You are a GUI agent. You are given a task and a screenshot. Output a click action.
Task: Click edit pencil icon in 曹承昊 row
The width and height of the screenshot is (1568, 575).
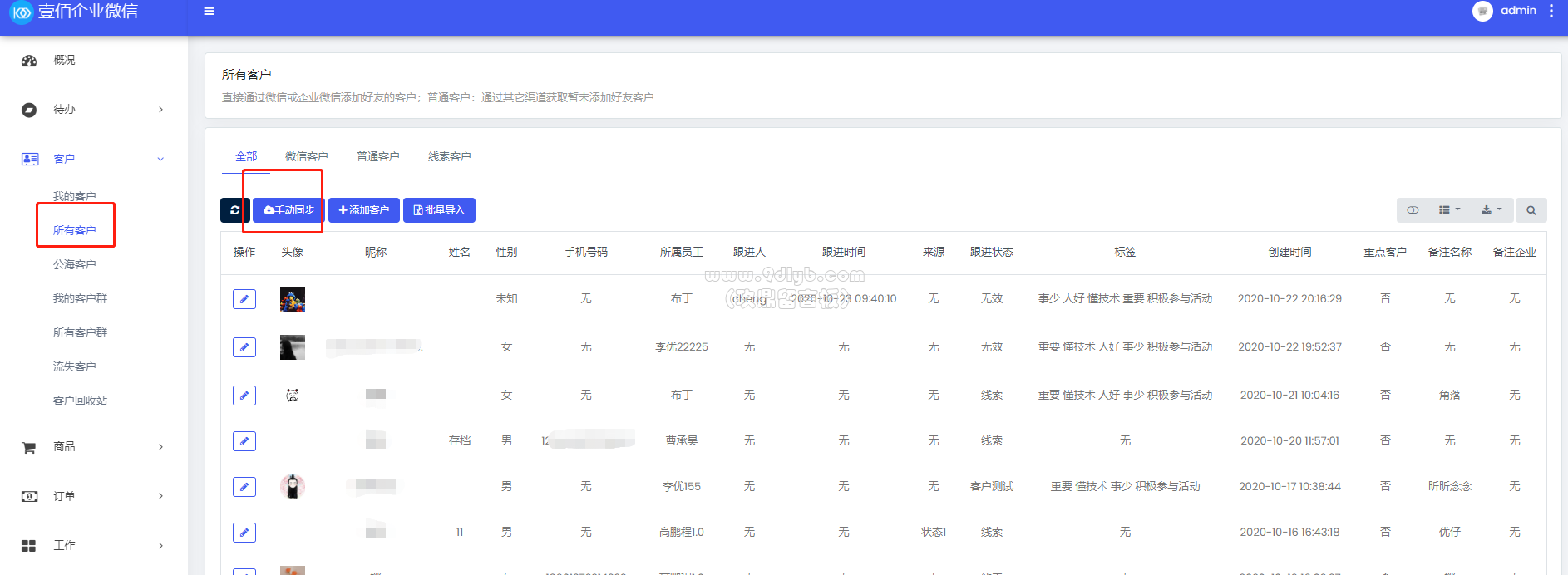coord(244,441)
